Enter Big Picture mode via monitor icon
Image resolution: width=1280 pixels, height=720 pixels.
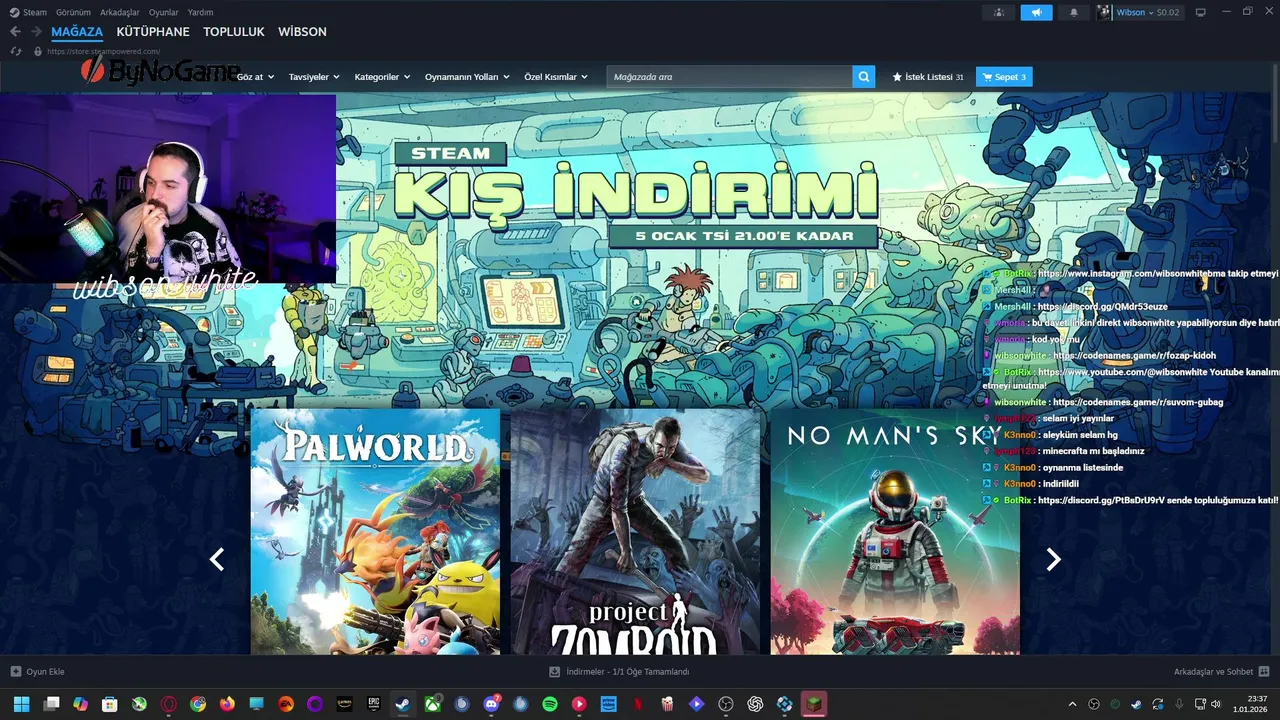1200,12
